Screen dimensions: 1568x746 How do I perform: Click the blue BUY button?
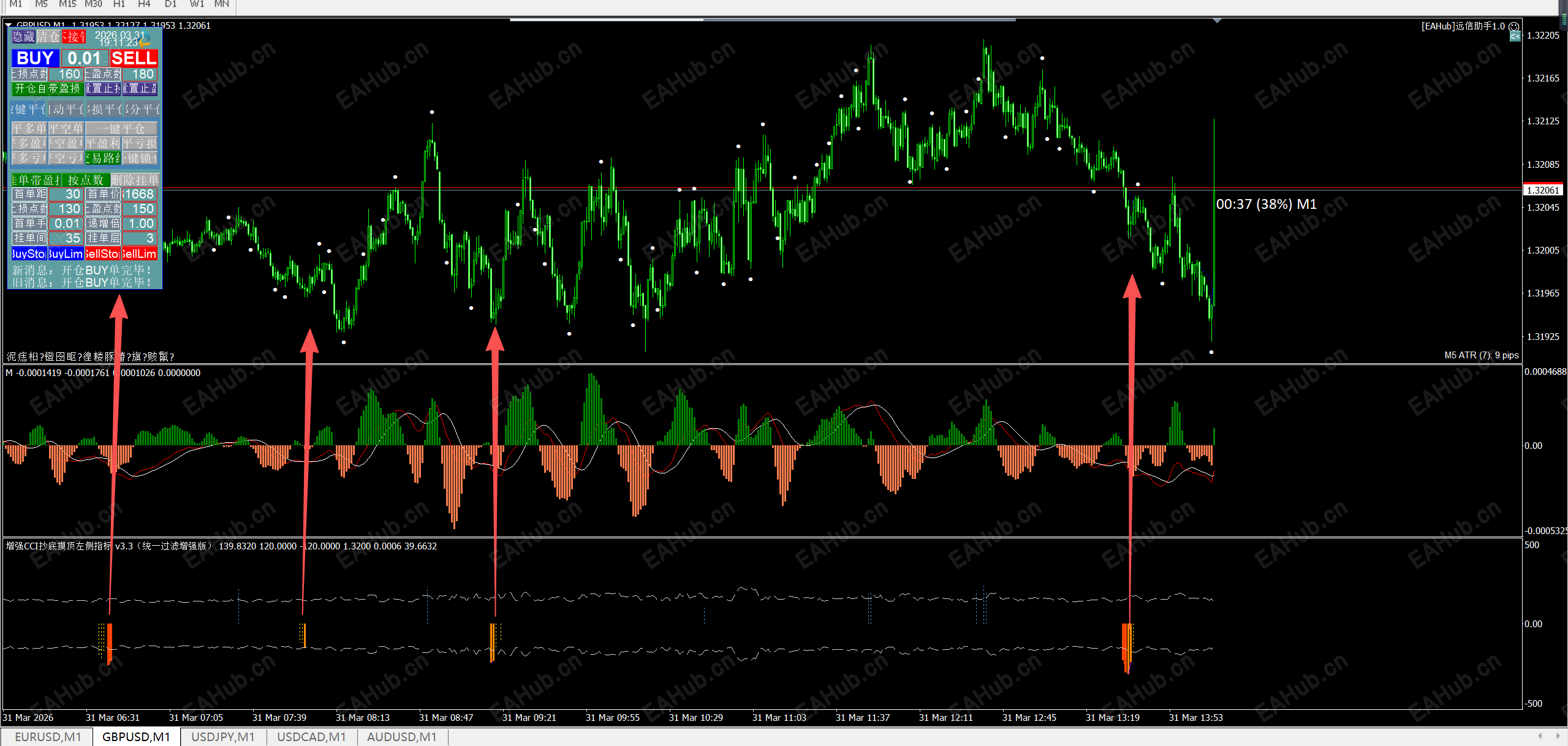[x=35, y=58]
